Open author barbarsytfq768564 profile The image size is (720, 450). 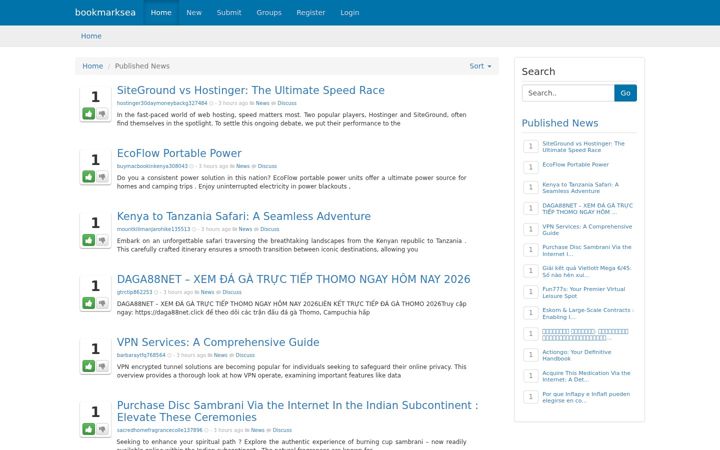141,355
